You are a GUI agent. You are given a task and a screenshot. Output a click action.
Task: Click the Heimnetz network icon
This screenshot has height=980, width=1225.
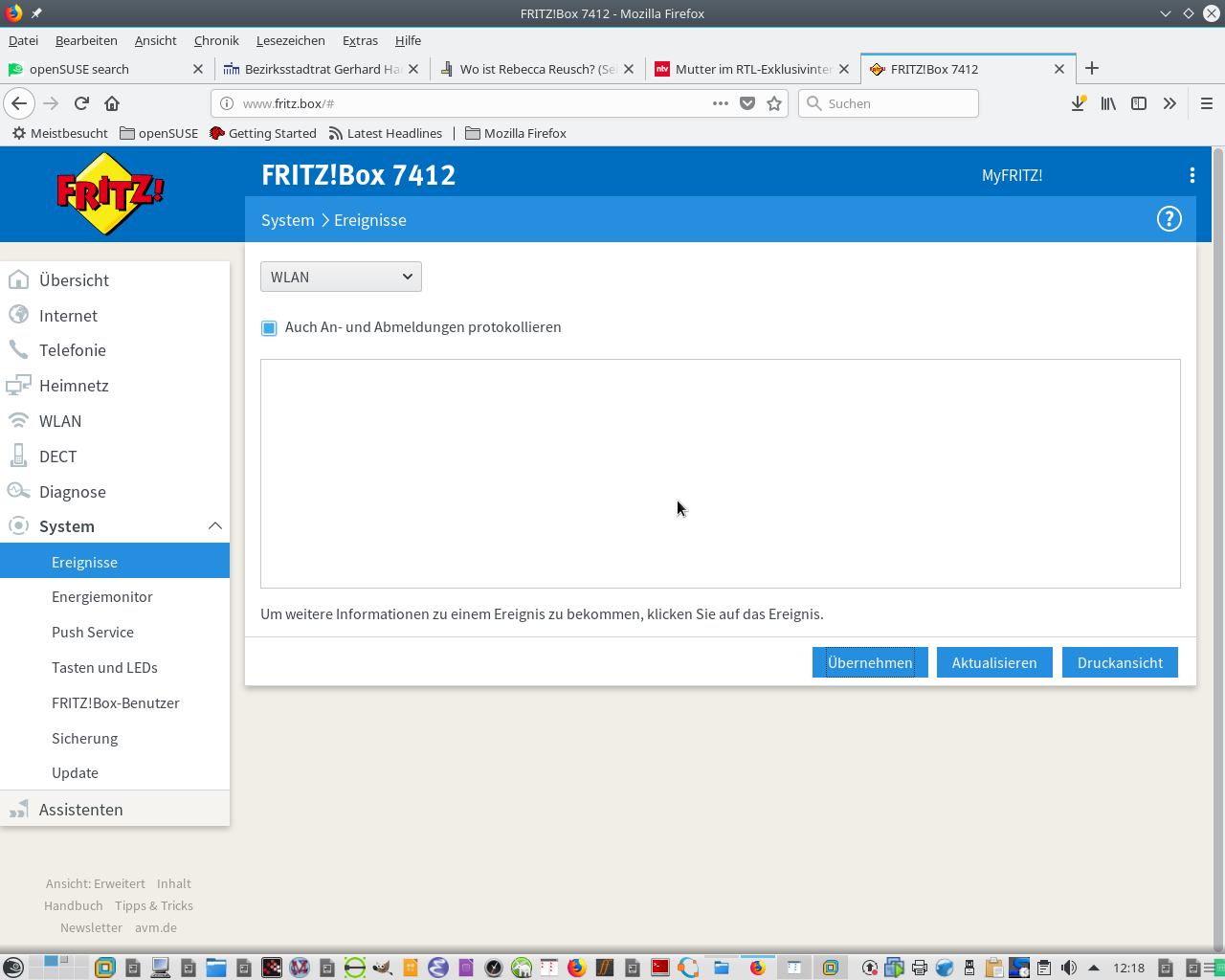[18, 385]
